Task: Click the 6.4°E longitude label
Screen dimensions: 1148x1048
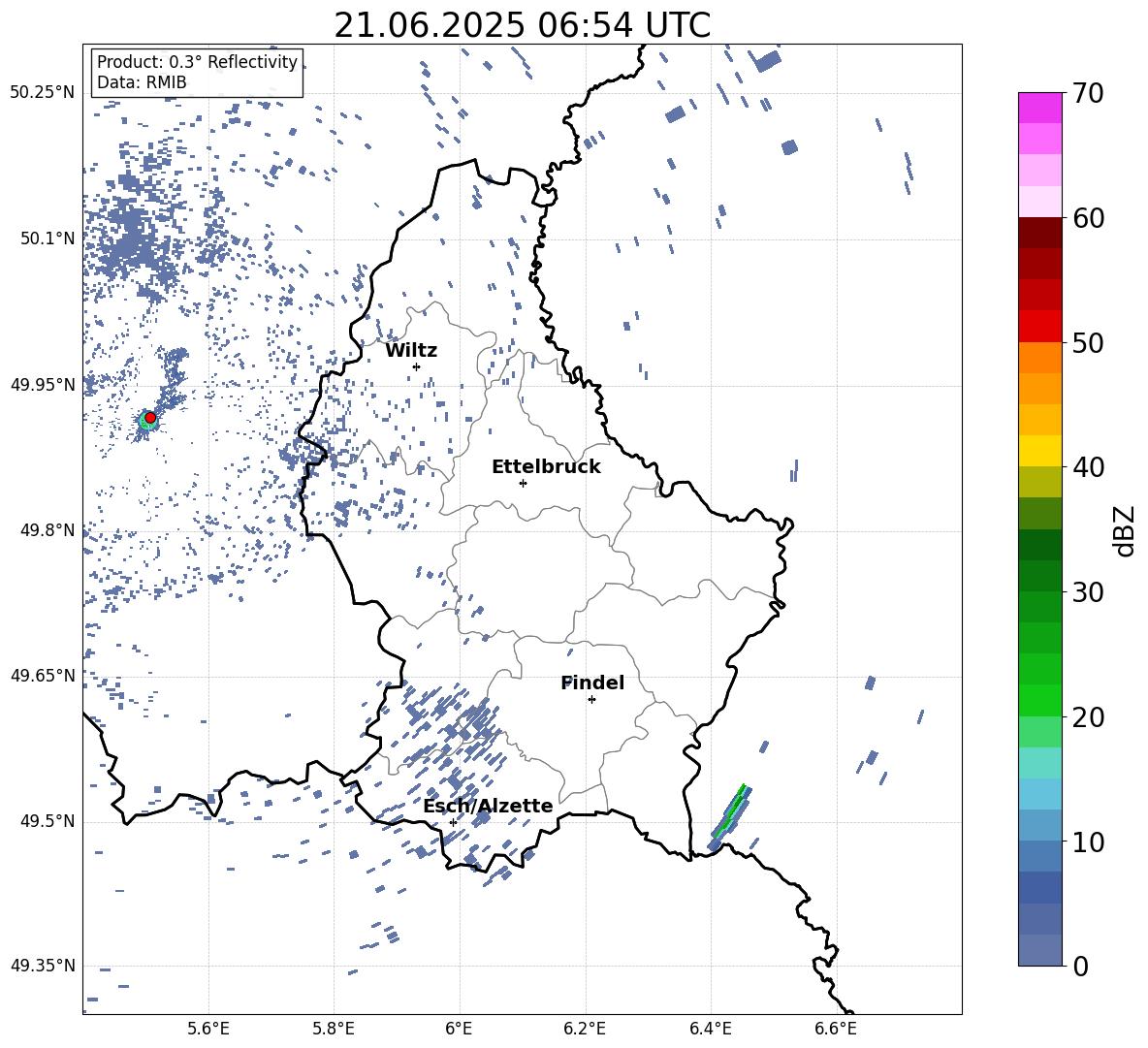Action: pyautogui.click(x=710, y=1029)
